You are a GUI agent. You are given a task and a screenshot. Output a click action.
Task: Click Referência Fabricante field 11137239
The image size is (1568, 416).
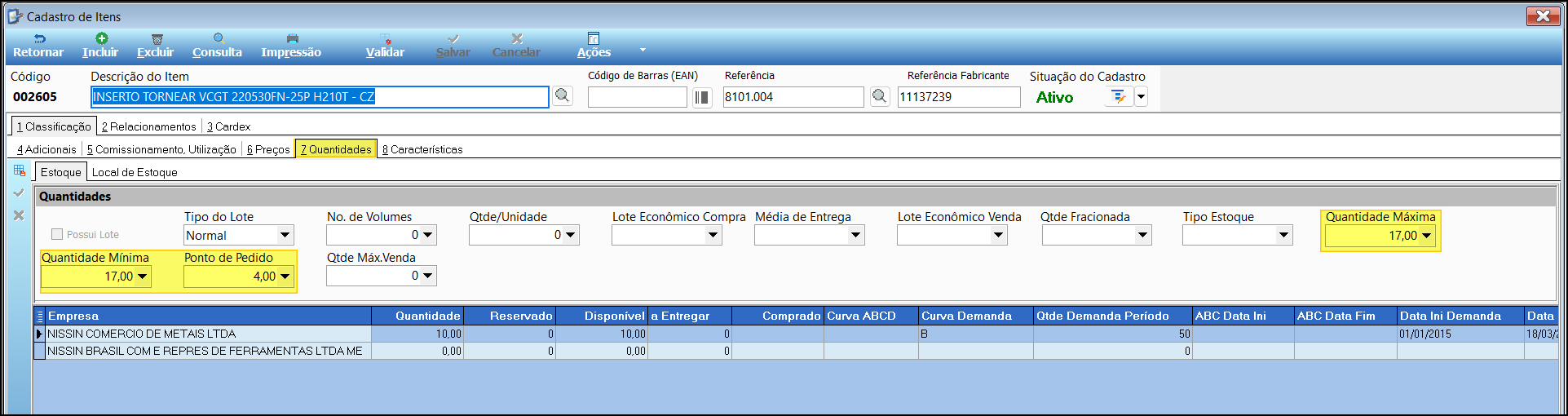click(x=959, y=97)
